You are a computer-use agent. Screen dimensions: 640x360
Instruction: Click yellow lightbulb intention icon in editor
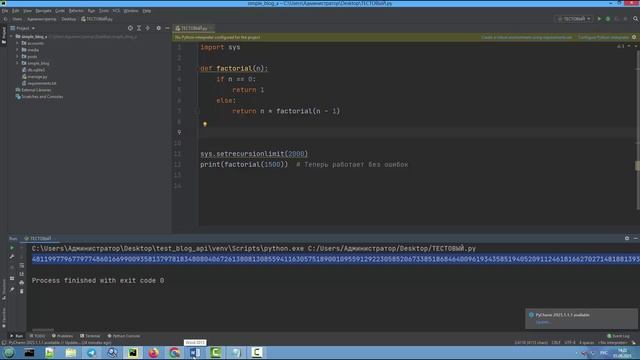pos(205,124)
